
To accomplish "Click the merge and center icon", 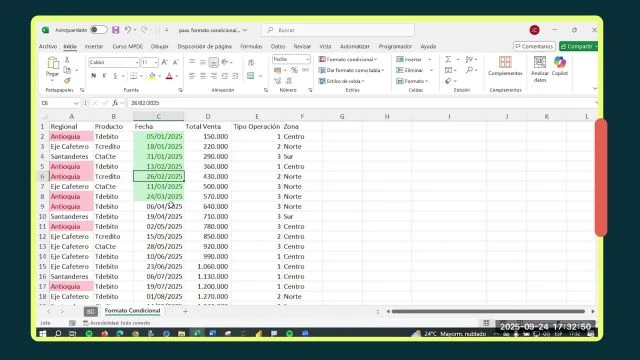I will [x=251, y=76].
